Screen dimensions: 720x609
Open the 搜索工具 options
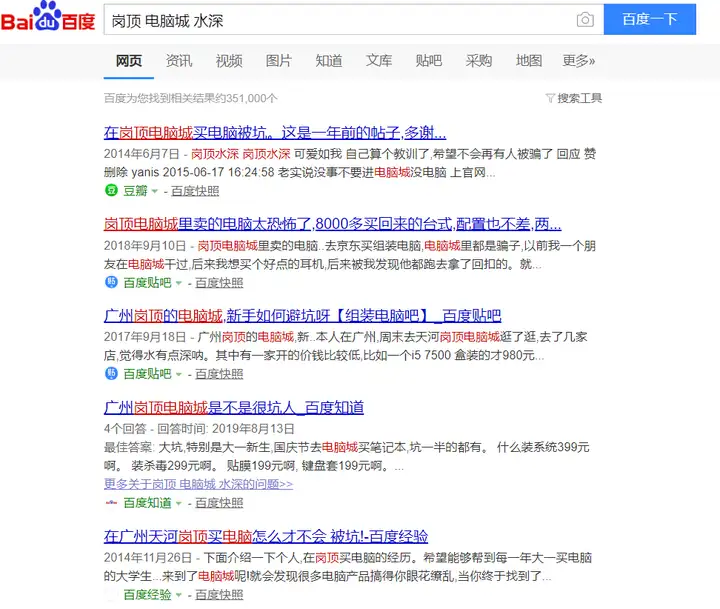coord(579,98)
